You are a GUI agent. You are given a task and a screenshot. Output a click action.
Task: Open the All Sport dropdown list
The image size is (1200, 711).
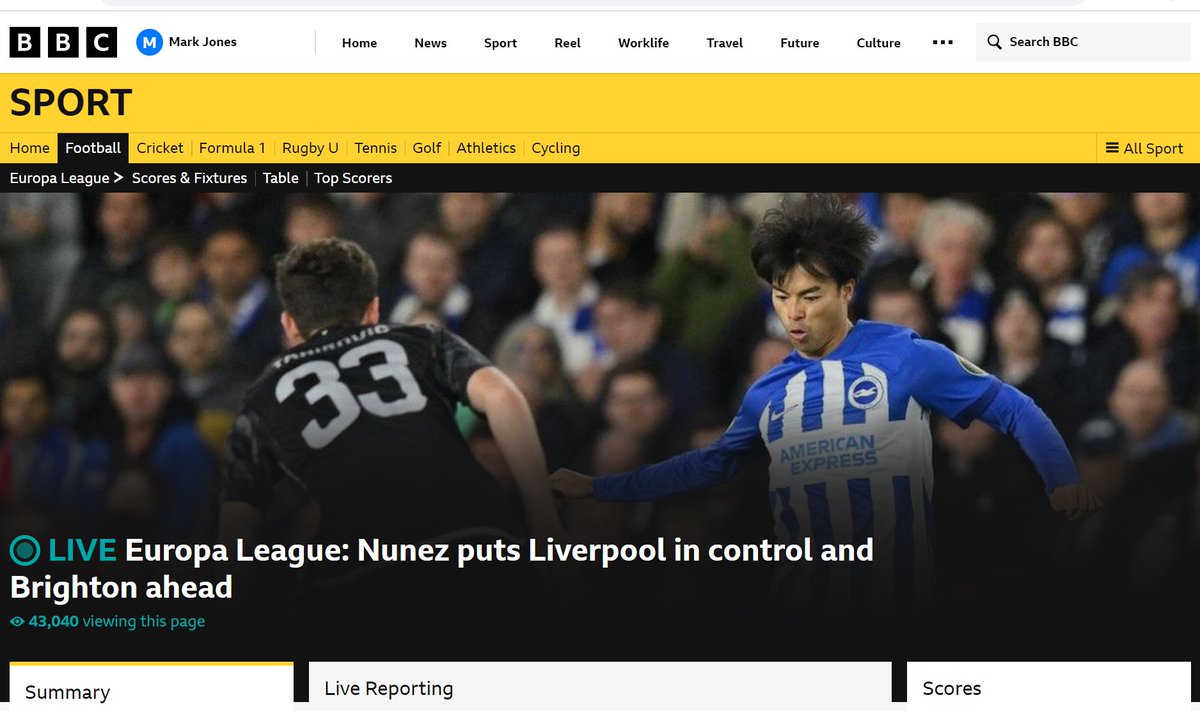1146,148
